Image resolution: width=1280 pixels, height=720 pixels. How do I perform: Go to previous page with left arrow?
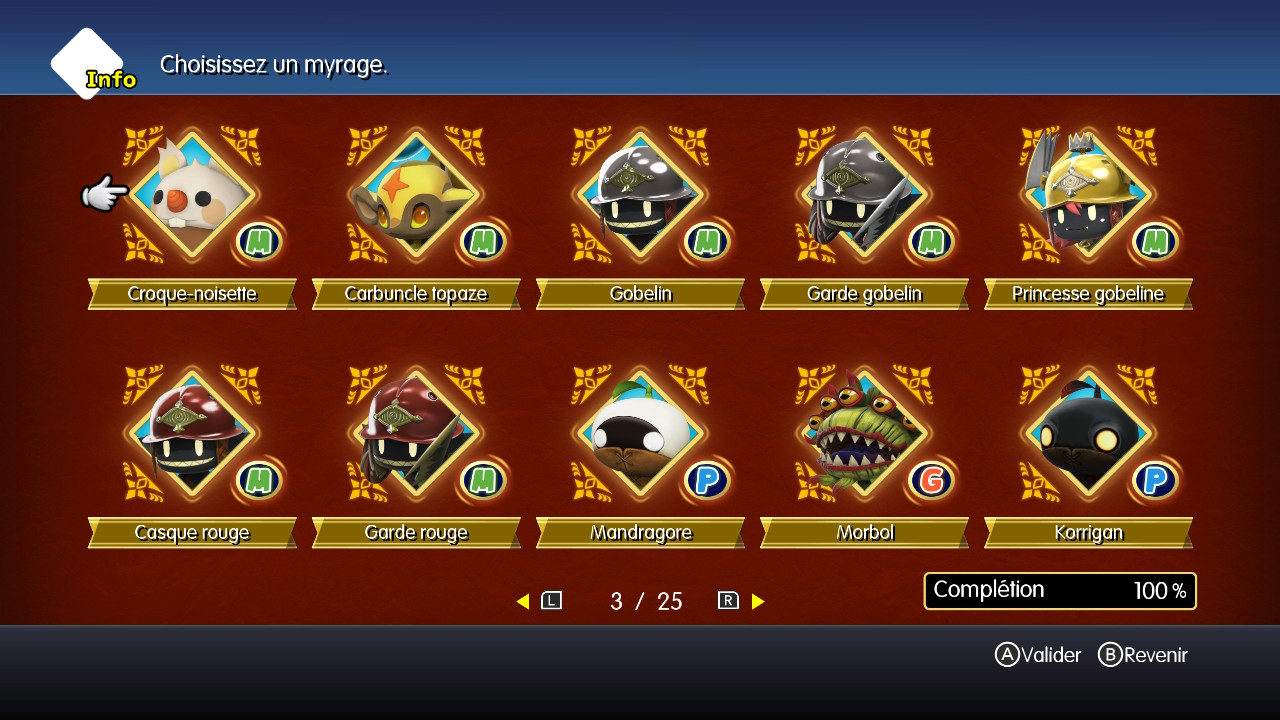click(523, 601)
